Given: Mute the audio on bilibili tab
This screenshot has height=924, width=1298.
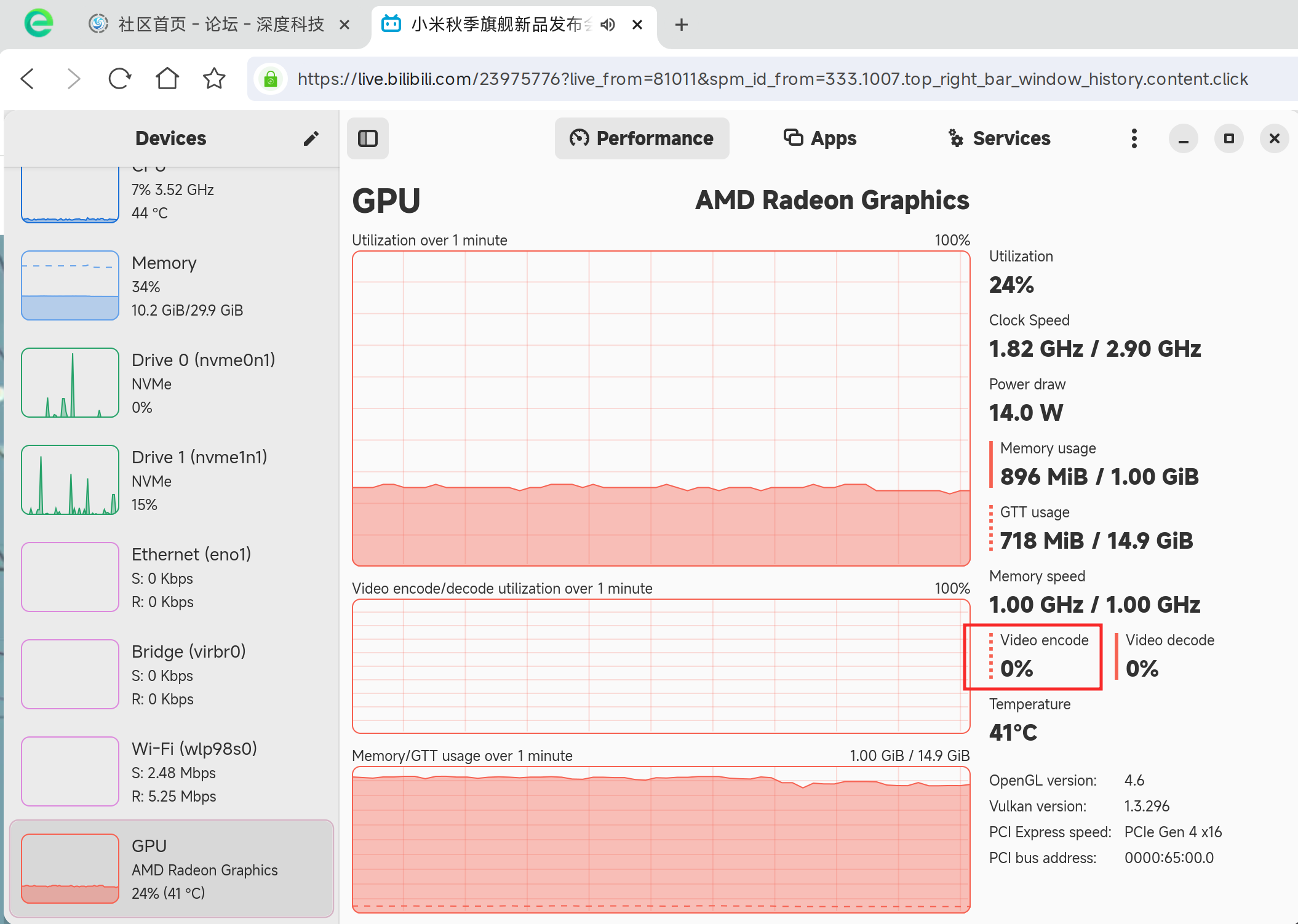Looking at the screenshot, I should 608,25.
